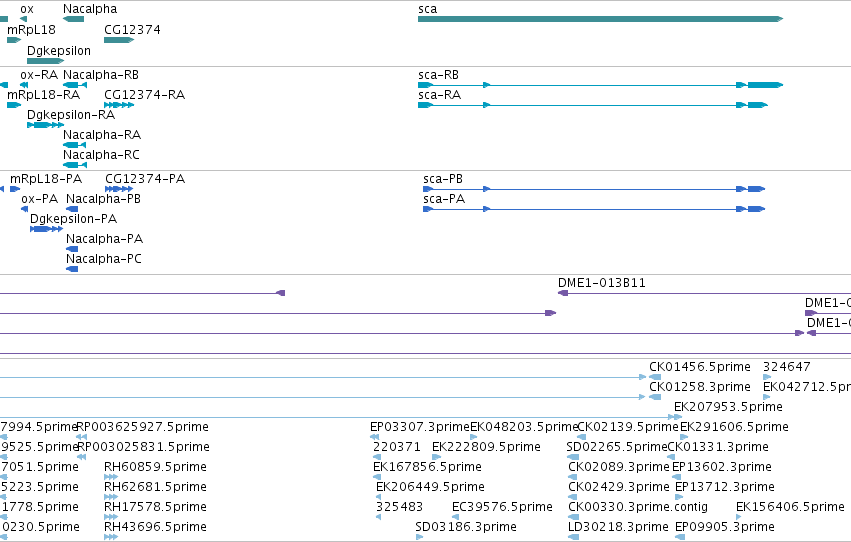The width and height of the screenshot is (851, 542).
Task: Click the ox-RA transcript label
Action: click(39, 75)
